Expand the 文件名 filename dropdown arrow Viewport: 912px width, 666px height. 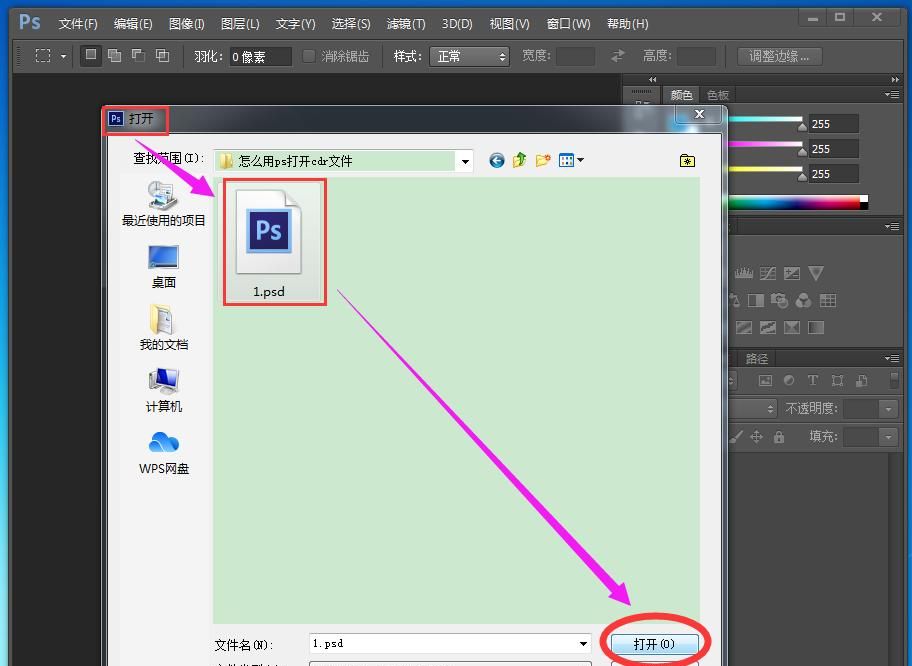(x=583, y=643)
